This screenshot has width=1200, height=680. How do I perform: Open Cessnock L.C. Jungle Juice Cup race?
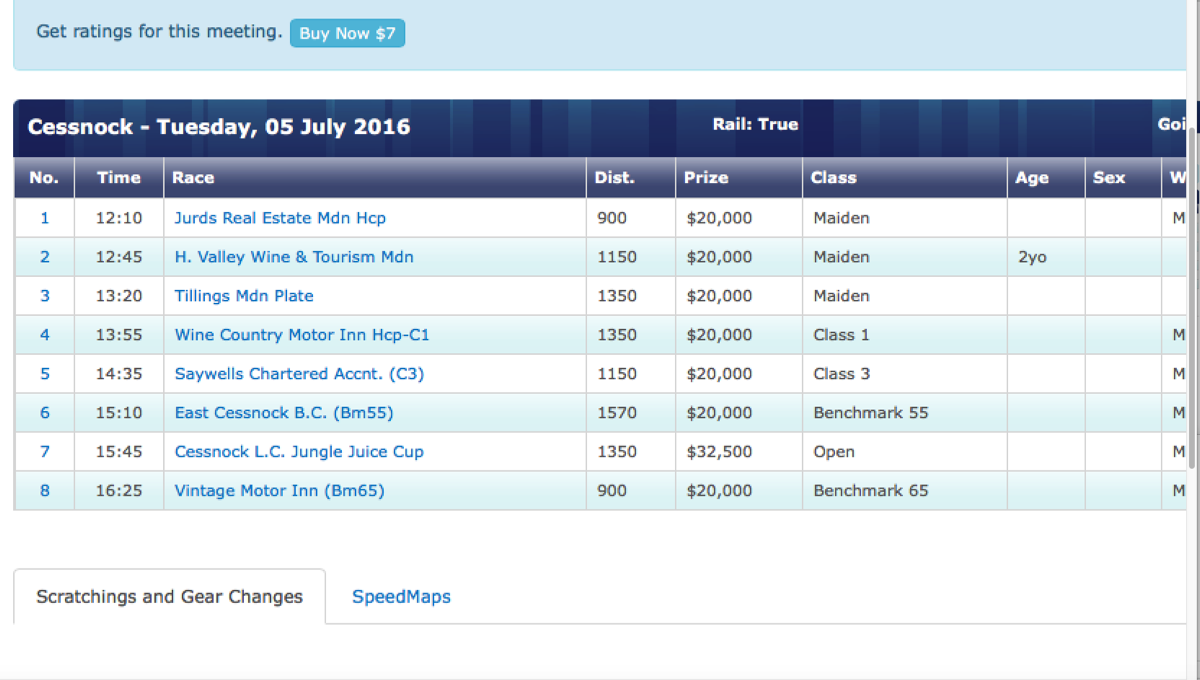[299, 452]
